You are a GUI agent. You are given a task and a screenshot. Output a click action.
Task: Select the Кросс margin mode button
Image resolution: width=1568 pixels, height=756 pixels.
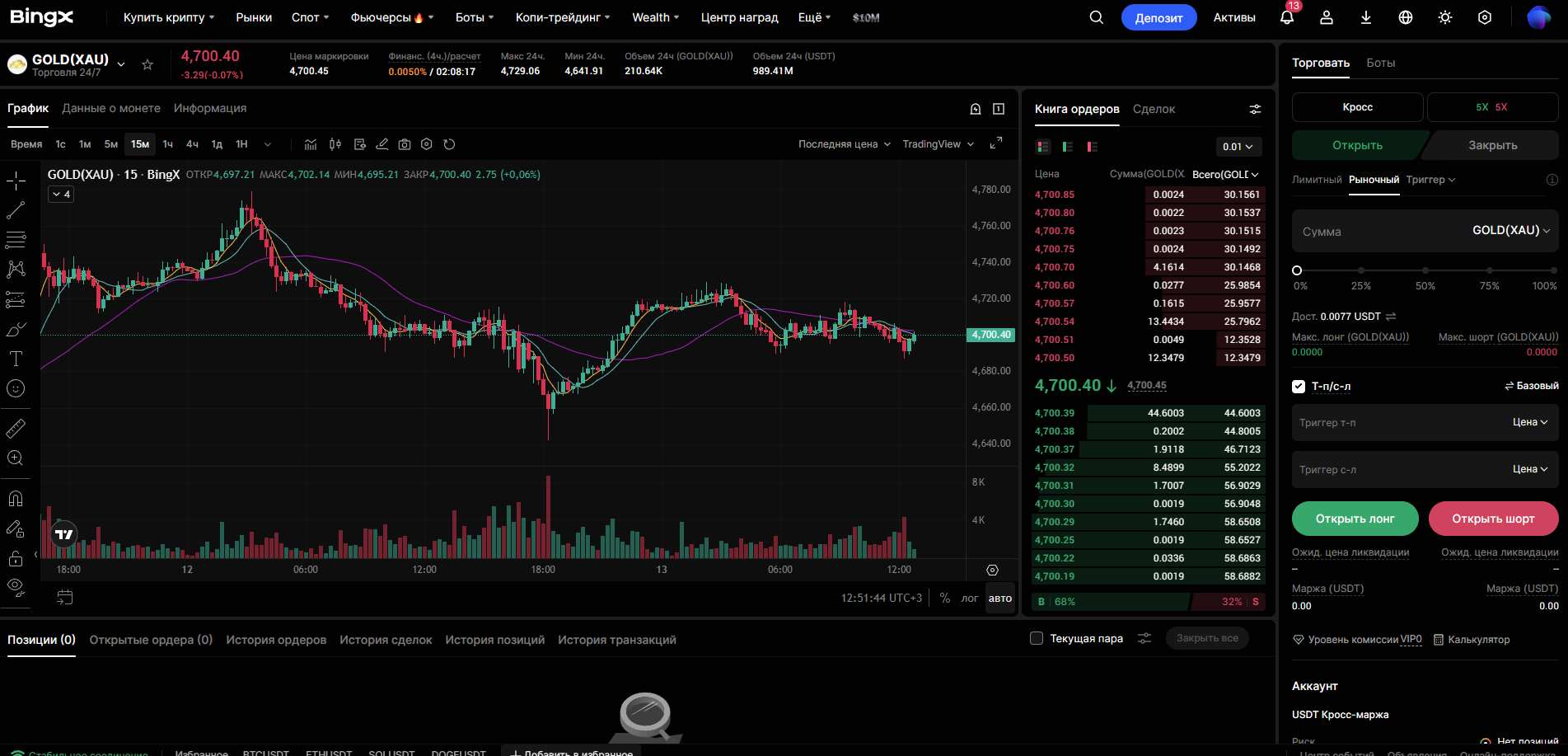[x=1357, y=107]
